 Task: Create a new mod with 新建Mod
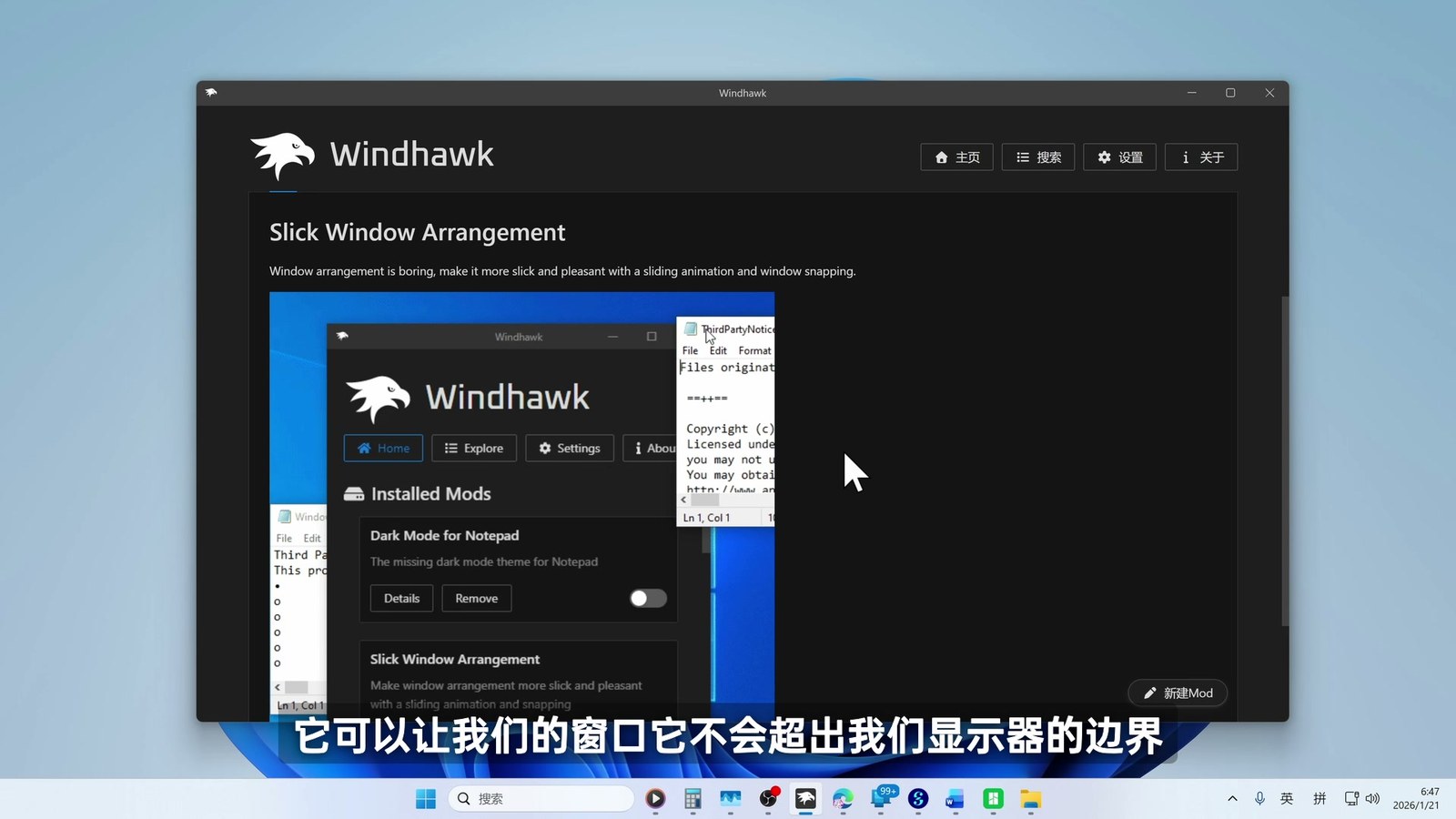pos(1178,693)
